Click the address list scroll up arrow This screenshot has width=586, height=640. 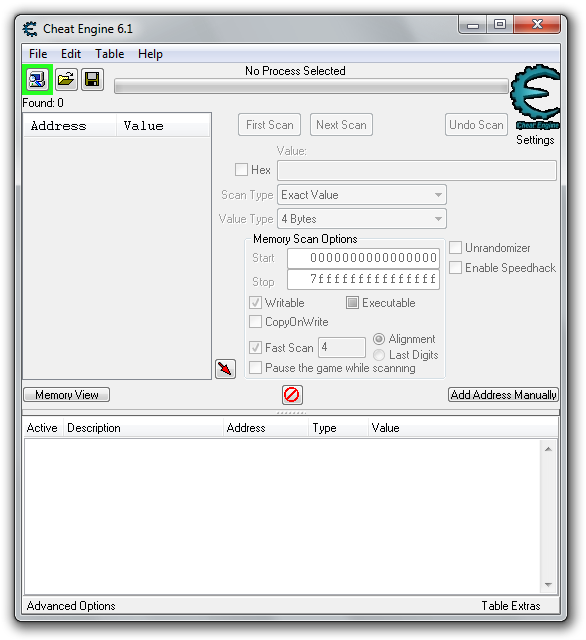pyautogui.click(x=548, y=449)
